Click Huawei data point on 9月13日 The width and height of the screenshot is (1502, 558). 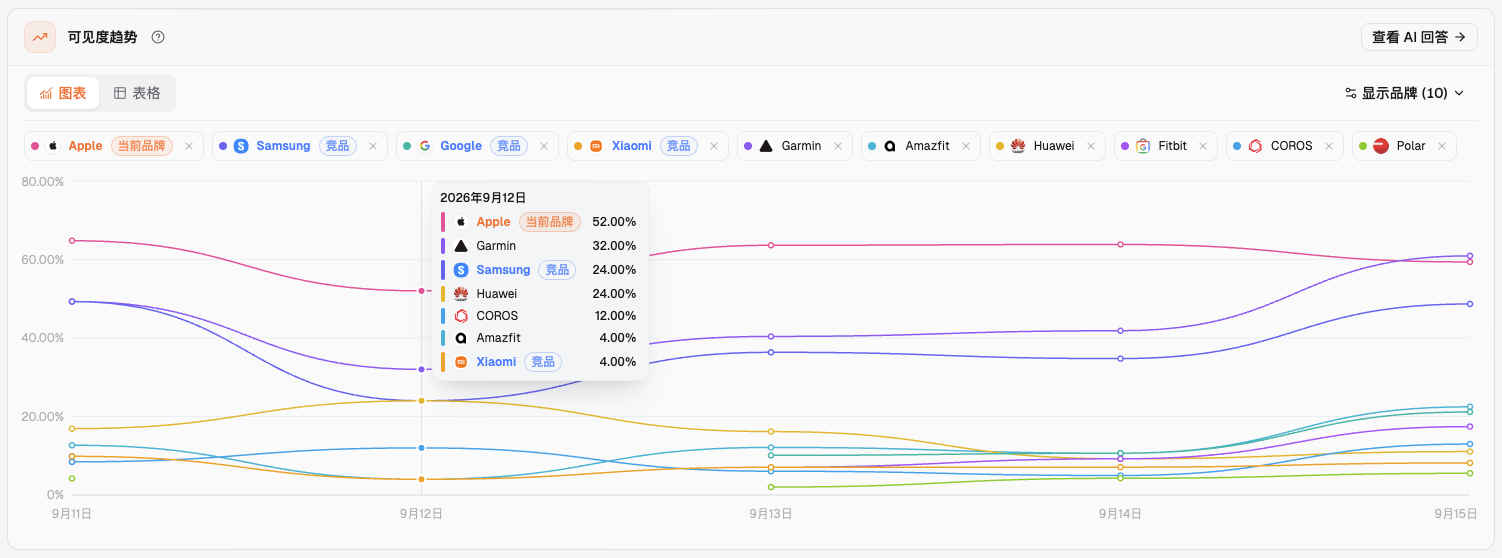click(x=771, y=432)
